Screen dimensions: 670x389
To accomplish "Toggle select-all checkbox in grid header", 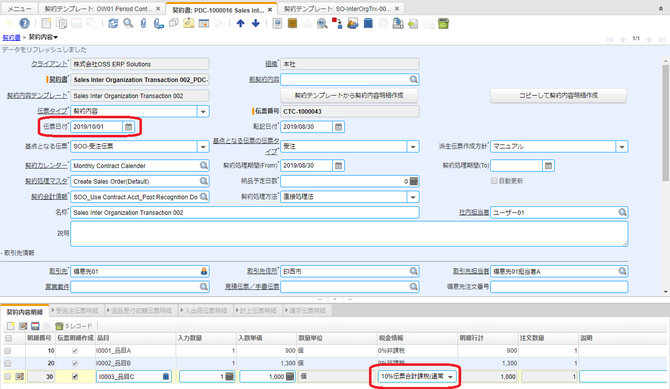I will point(8,338).
